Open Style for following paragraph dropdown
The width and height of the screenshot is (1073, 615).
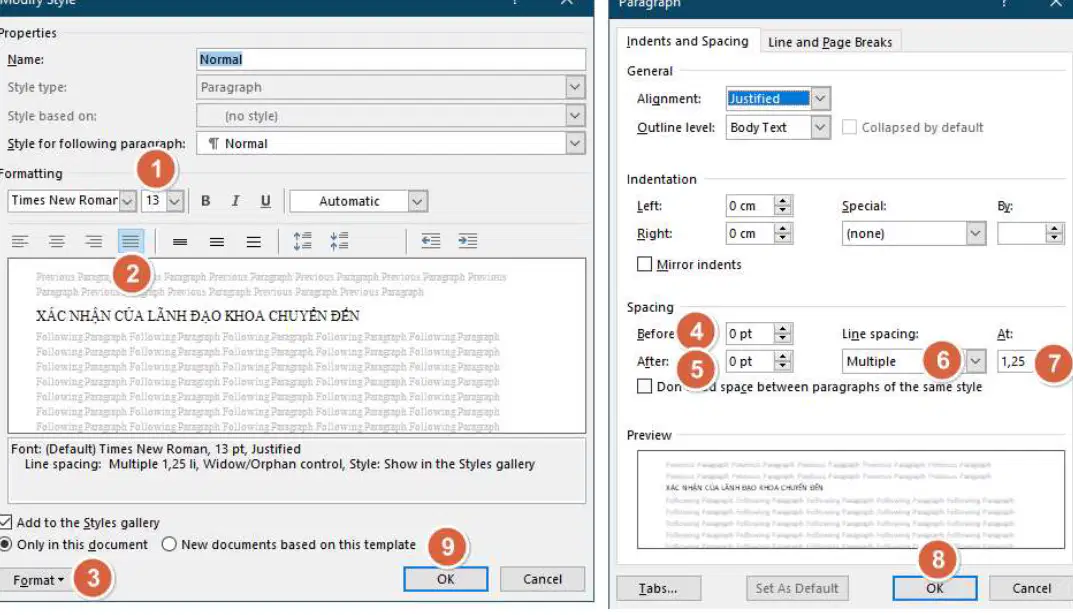click(x=575, y=144)
